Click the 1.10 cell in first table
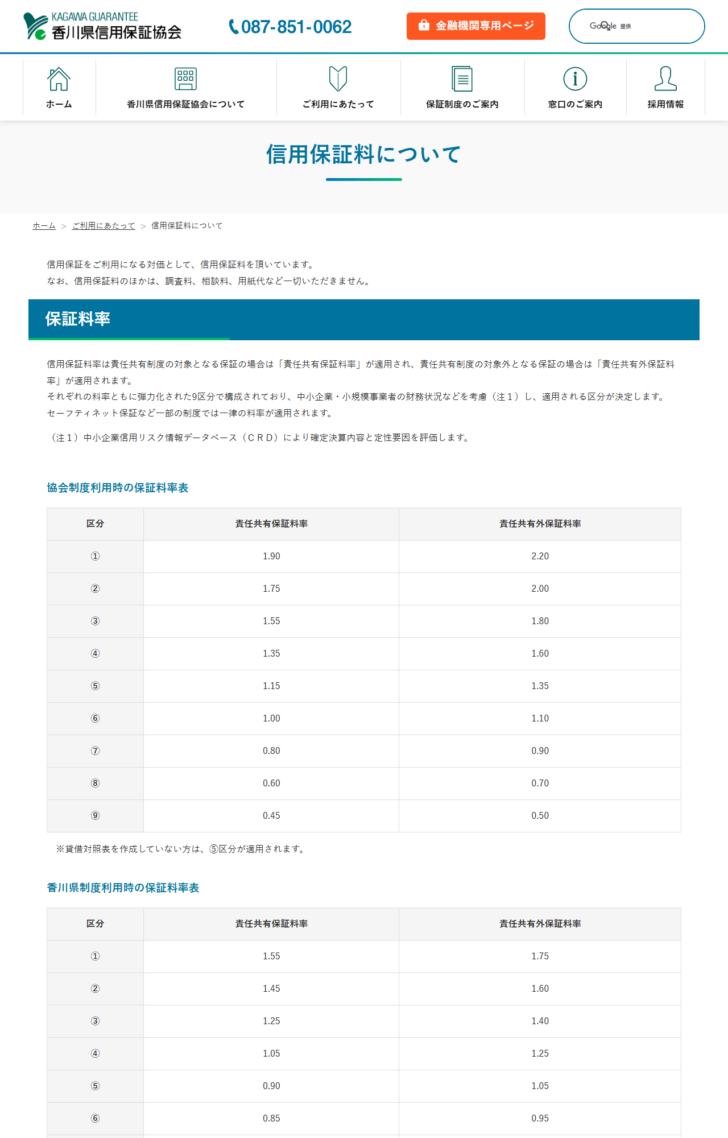The image size is (728, 1138). point(540,719)
